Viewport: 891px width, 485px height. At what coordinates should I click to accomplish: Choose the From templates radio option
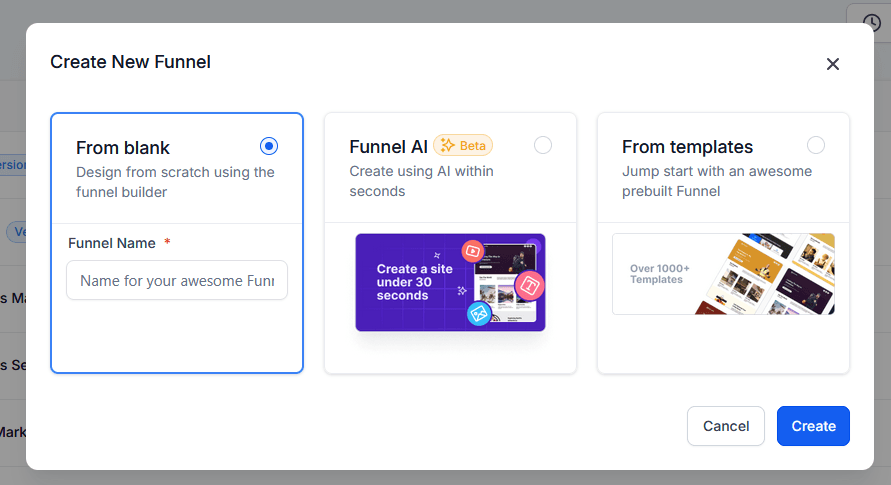815,146
